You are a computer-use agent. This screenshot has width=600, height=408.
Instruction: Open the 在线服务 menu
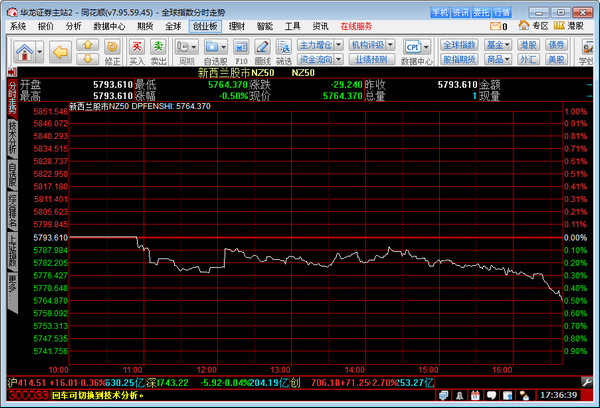click(356, 26)
